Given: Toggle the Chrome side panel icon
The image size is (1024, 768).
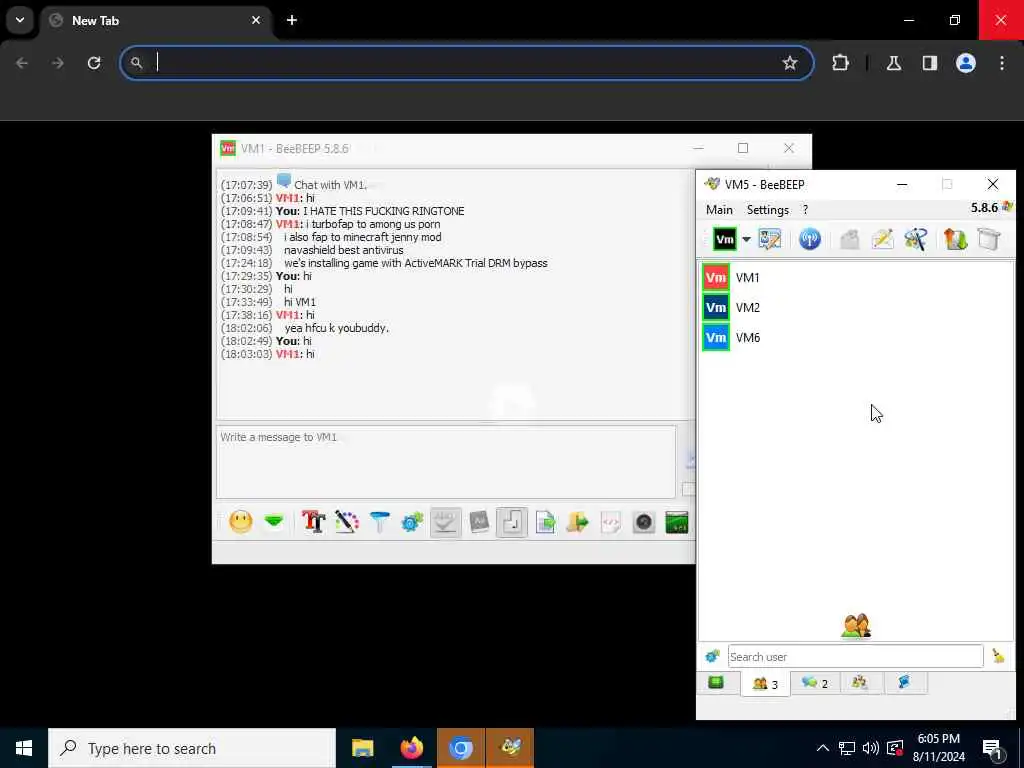Looking at the screenshot, I should coord(929,63).
